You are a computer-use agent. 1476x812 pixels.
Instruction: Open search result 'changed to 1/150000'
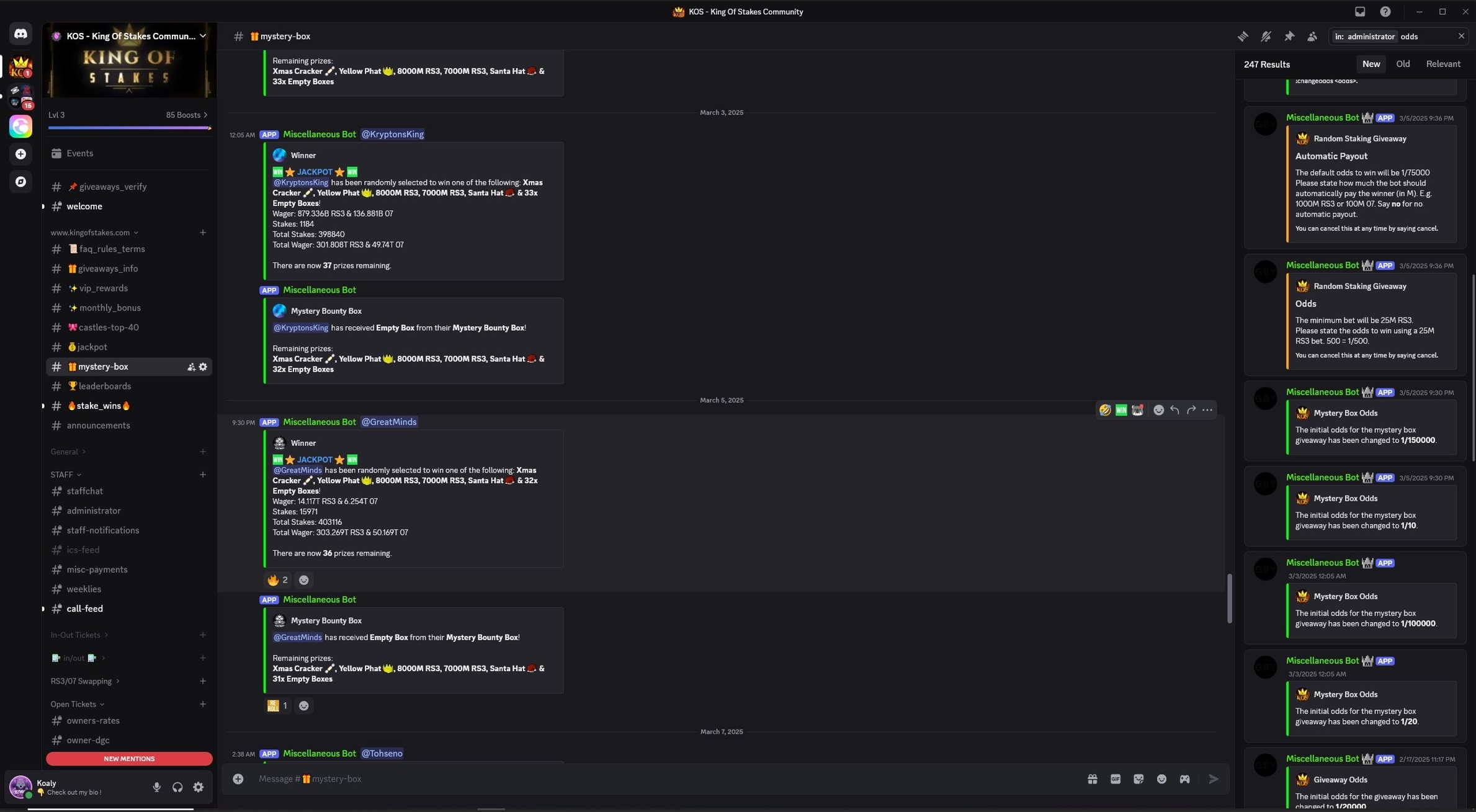(1355, 421)
